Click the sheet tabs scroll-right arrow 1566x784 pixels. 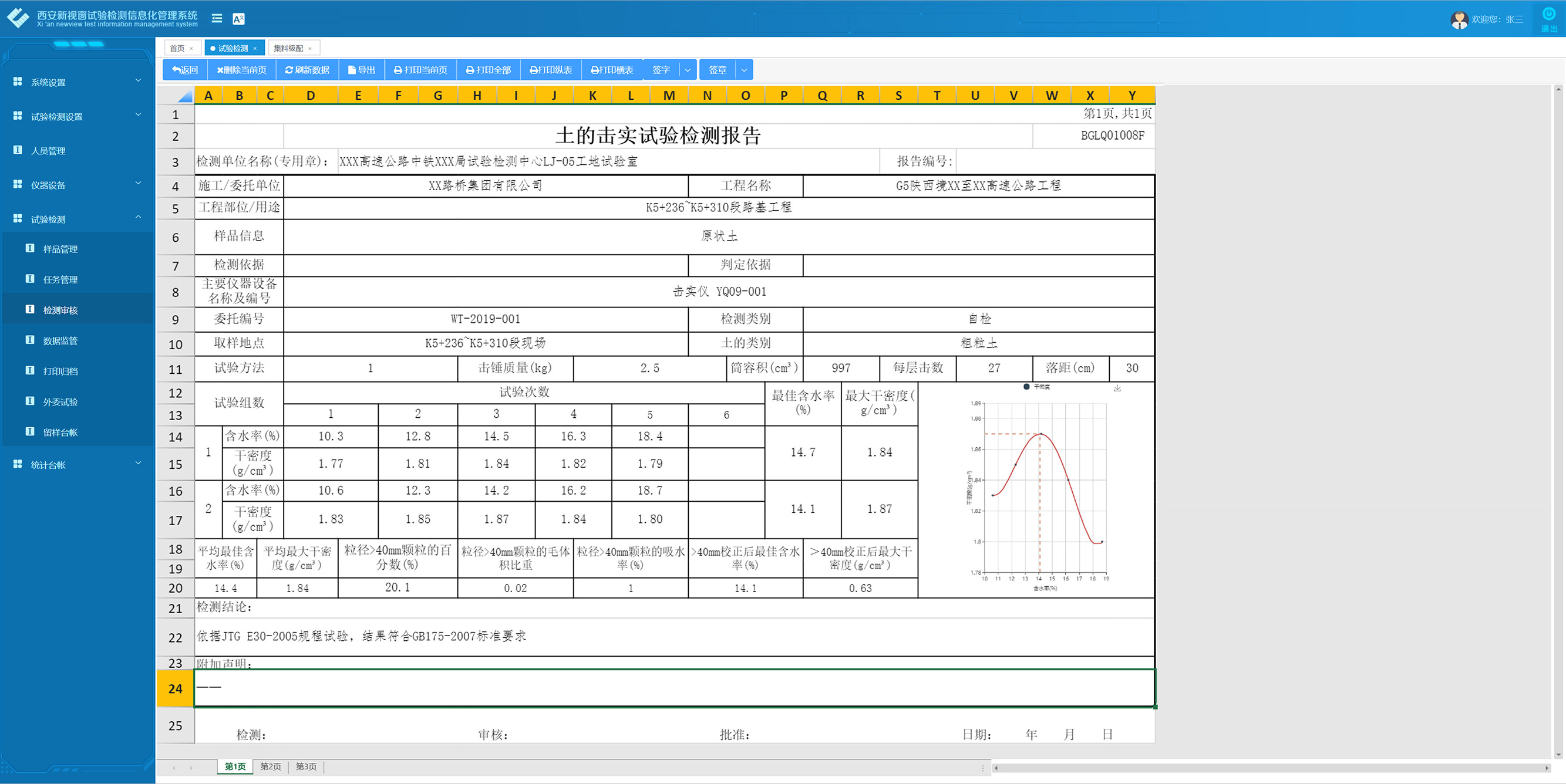pos(191,768)
